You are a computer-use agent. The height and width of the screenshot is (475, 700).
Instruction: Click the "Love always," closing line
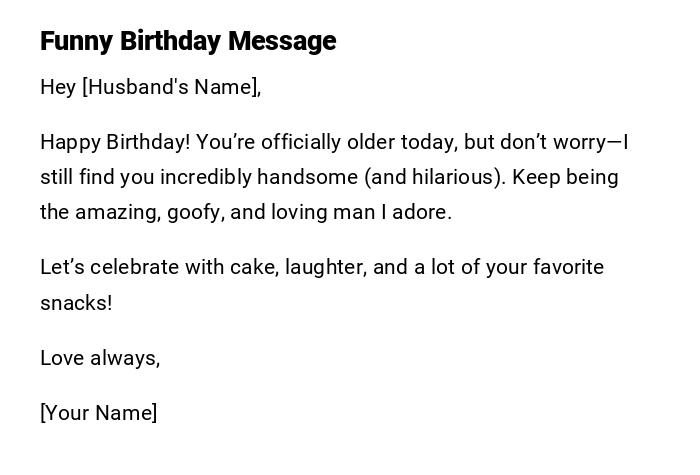coord(100,358)
